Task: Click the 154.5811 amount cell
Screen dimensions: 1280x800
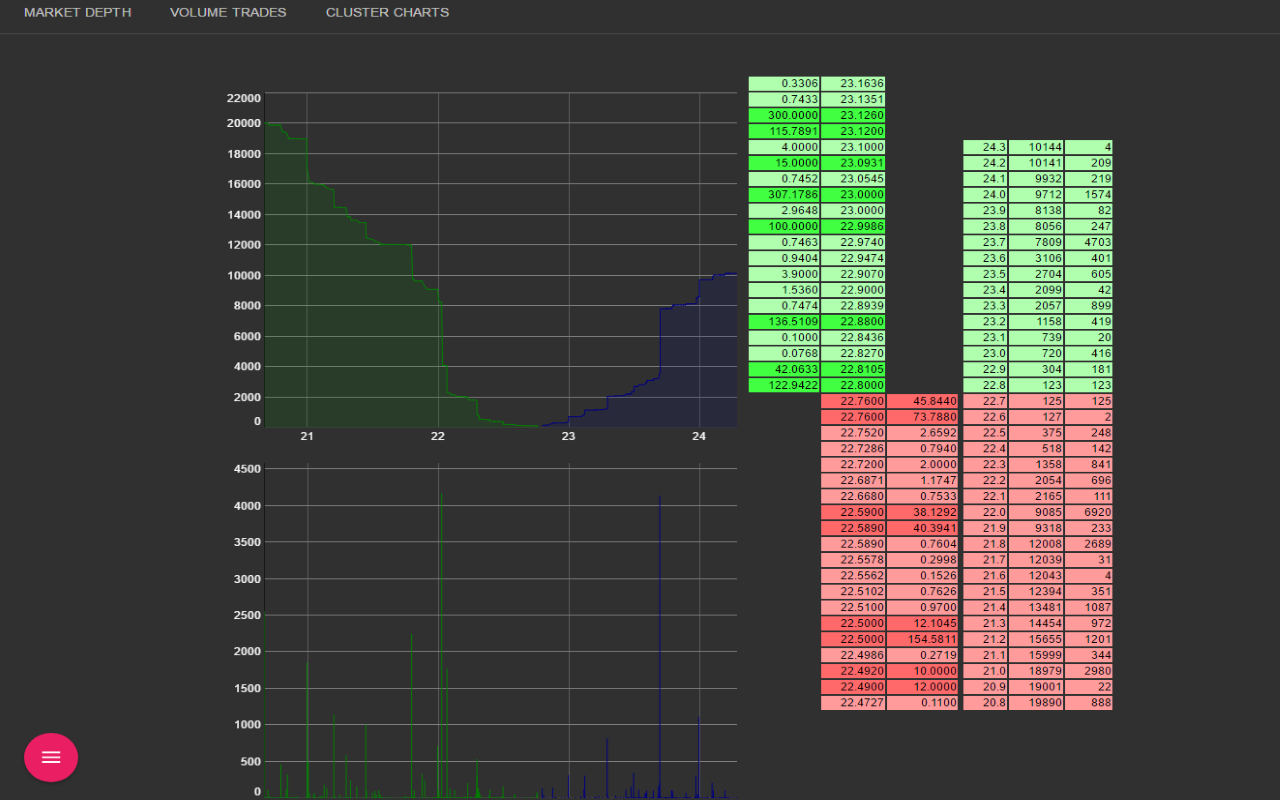Action: [x=923, y=639]
